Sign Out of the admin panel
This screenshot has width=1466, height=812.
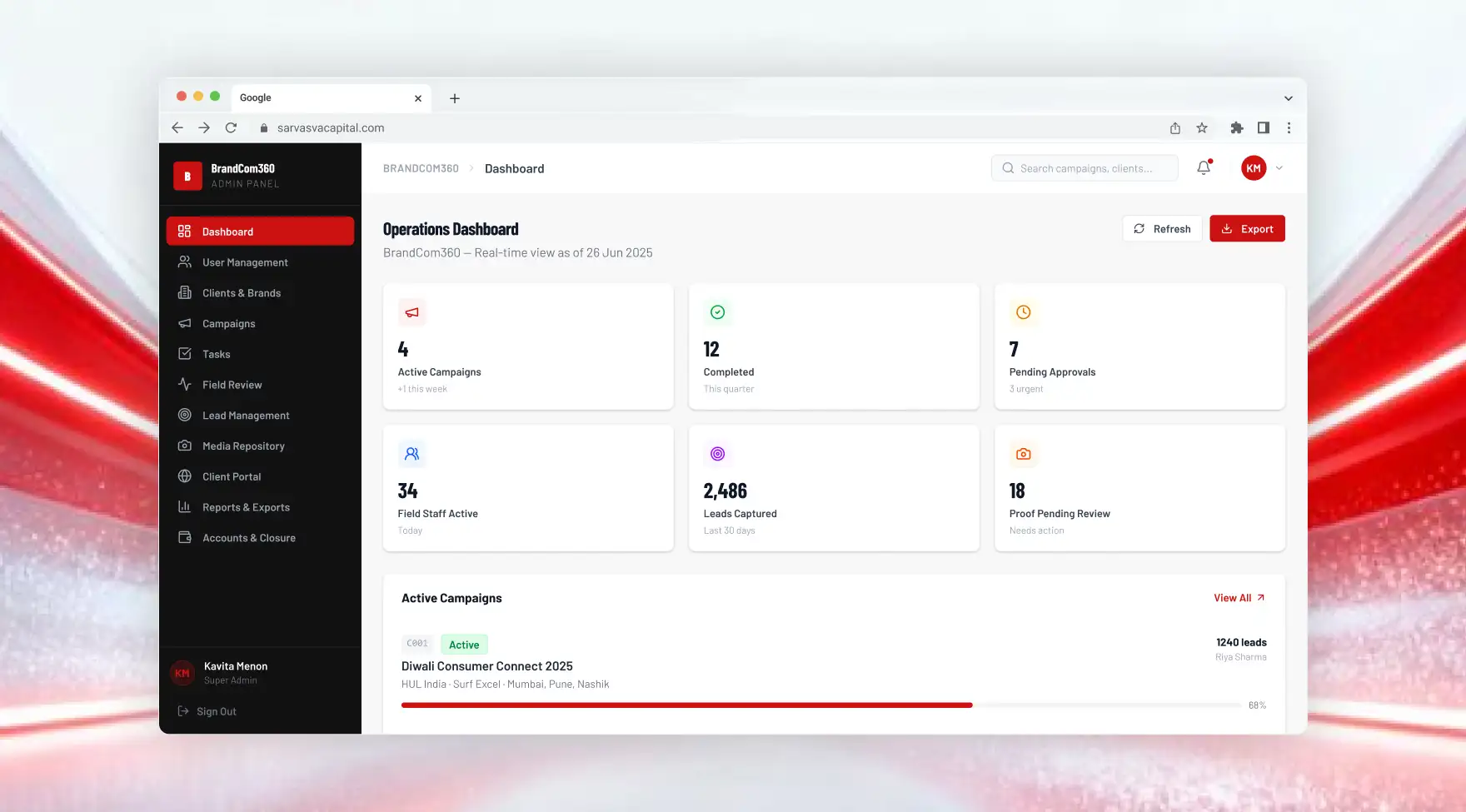[207, 711]
